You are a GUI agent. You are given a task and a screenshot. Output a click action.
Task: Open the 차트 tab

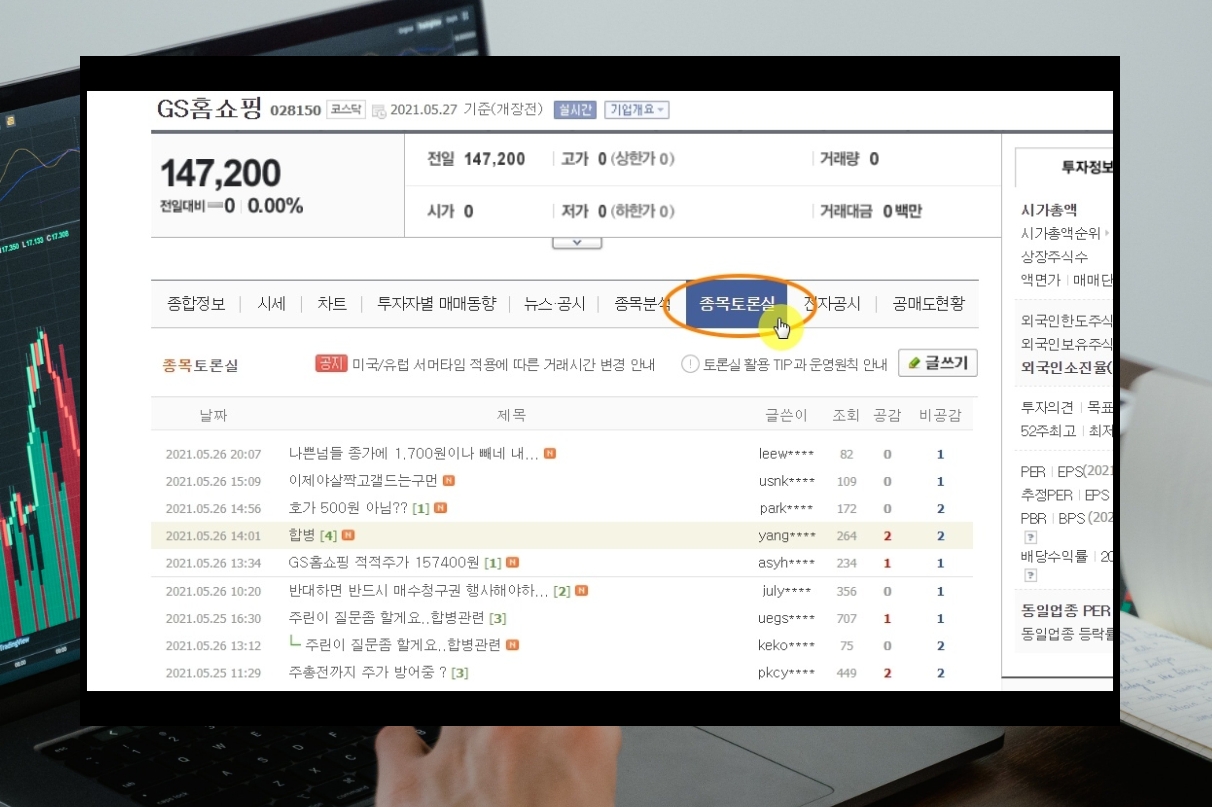[x=332, y=304]
